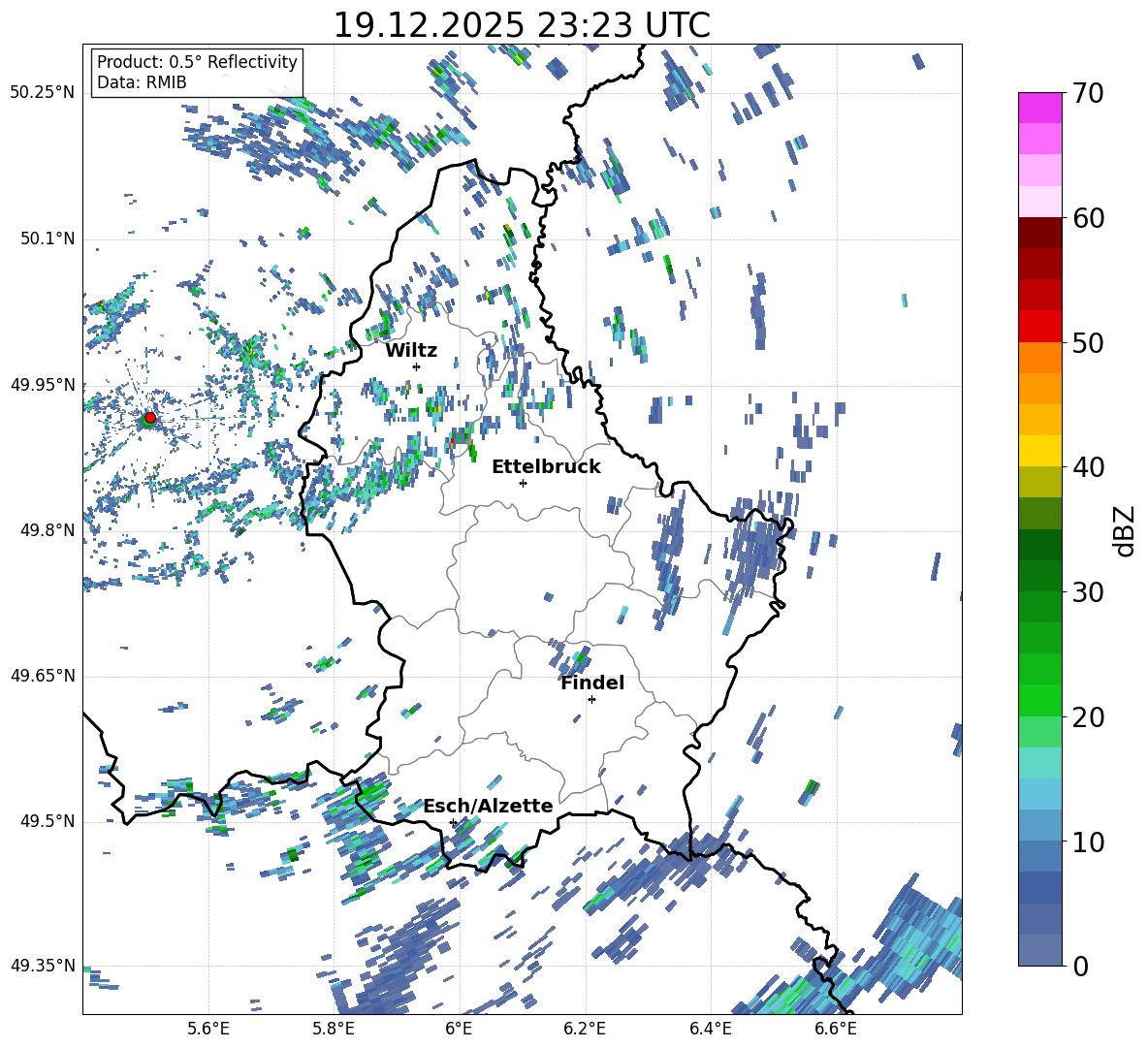The width and height of the screenshot is (1148, 1048).
Task: Click the title 19.12.2025 23:23 UTC
Action: click(x=522, y=25)
